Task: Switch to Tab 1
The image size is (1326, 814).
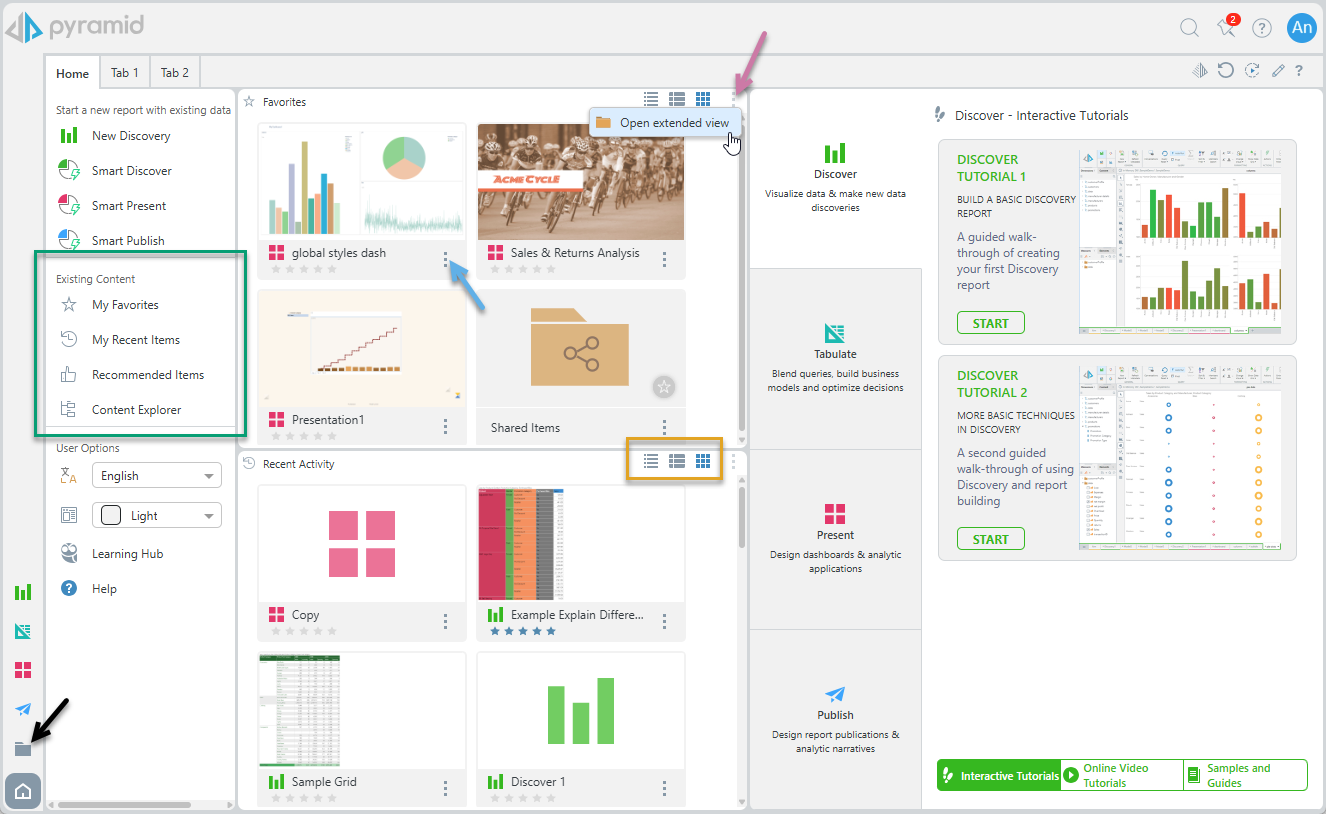Action: click(125, 73)
